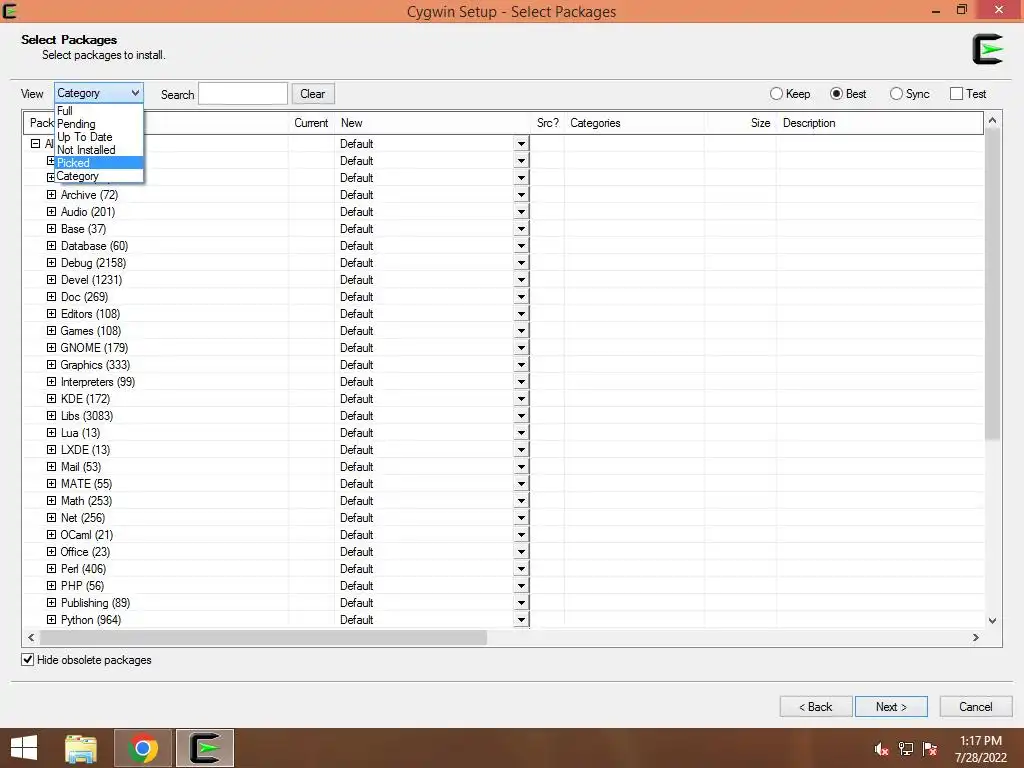Click the Categories column header
Screen dimensions: 1024x768
click(634, 123)
